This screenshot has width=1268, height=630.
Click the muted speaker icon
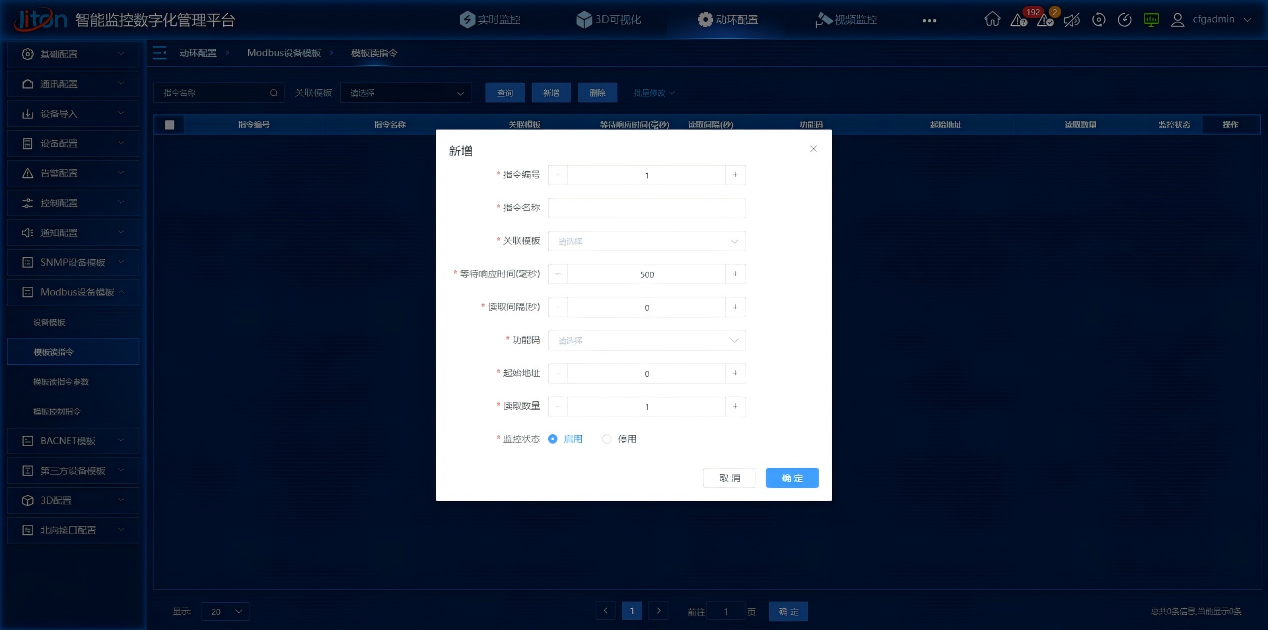tap(1072, 20)
